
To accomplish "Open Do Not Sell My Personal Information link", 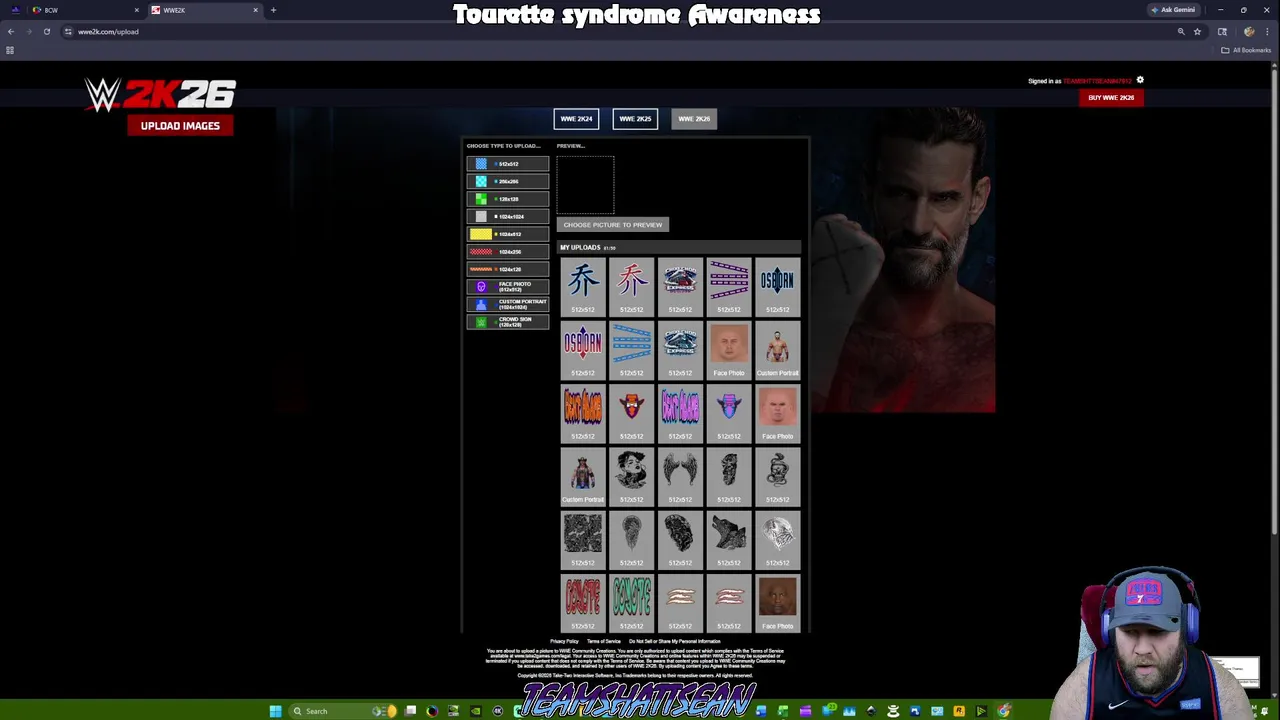I will click(674, 641).
